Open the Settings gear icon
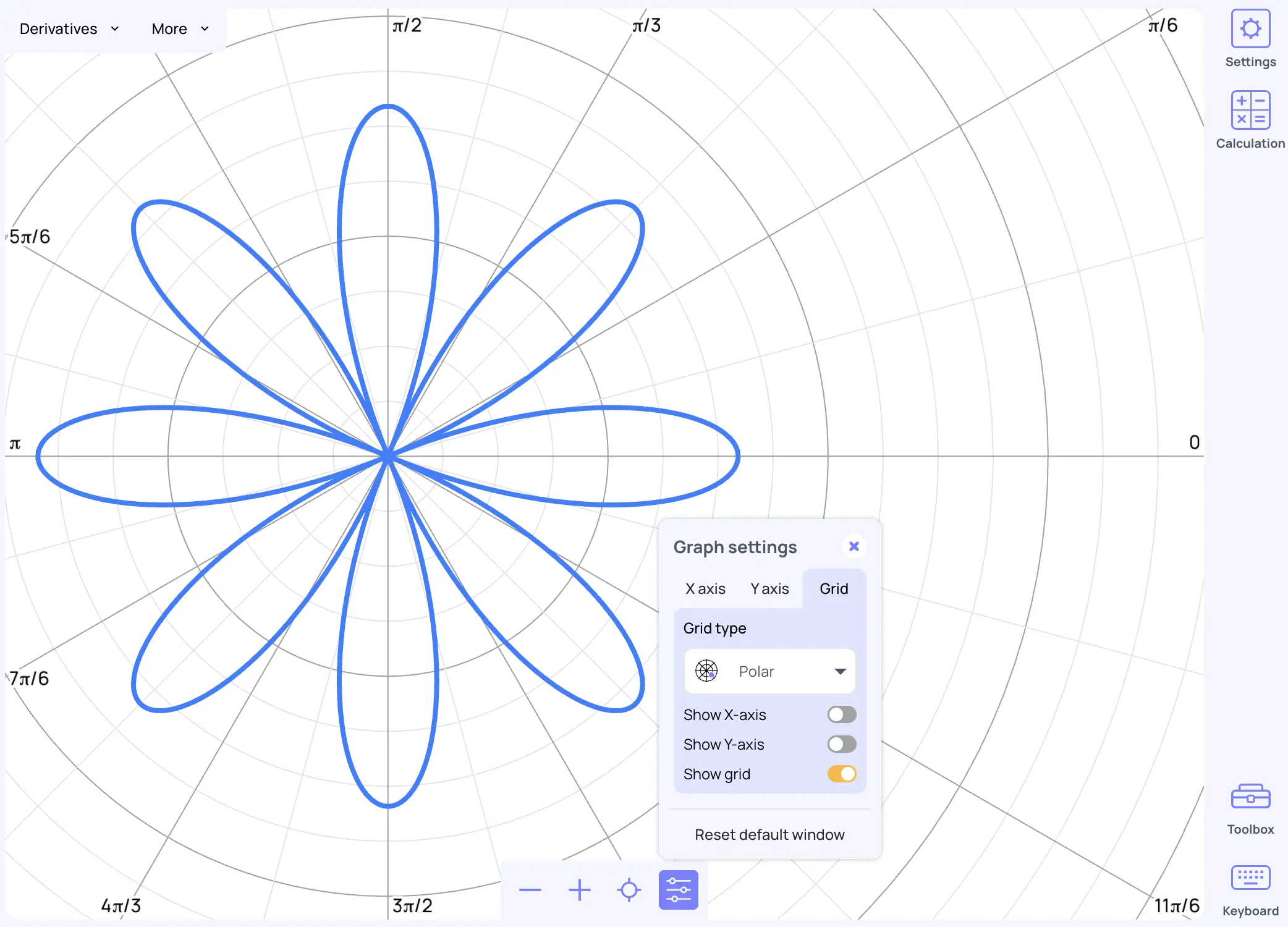Image resolution: width=1288 pixels, height=927 pixels. (1250, 28)
